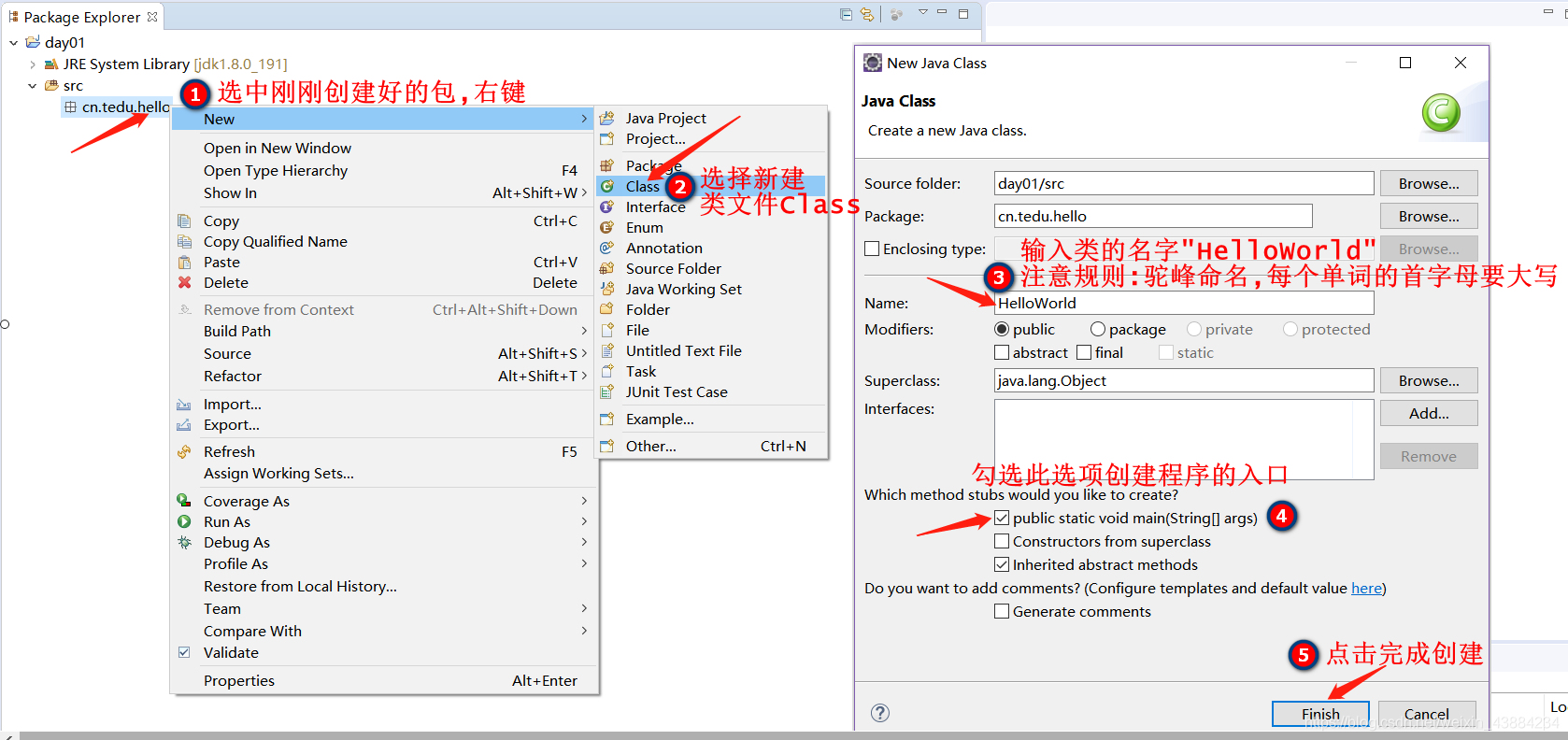
Task: Expand JRE System Library tree node
Action: point(33,64)
